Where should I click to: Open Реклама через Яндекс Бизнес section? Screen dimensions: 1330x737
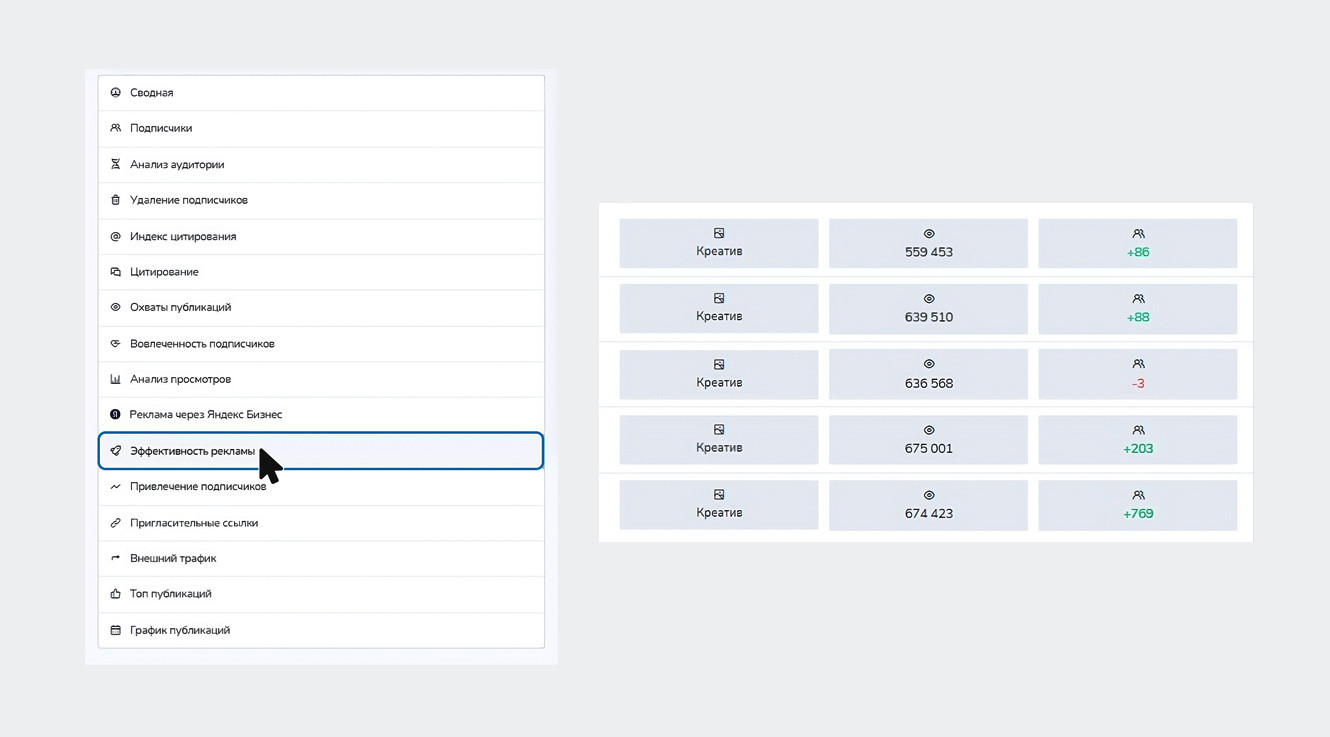tap(206, 414)
